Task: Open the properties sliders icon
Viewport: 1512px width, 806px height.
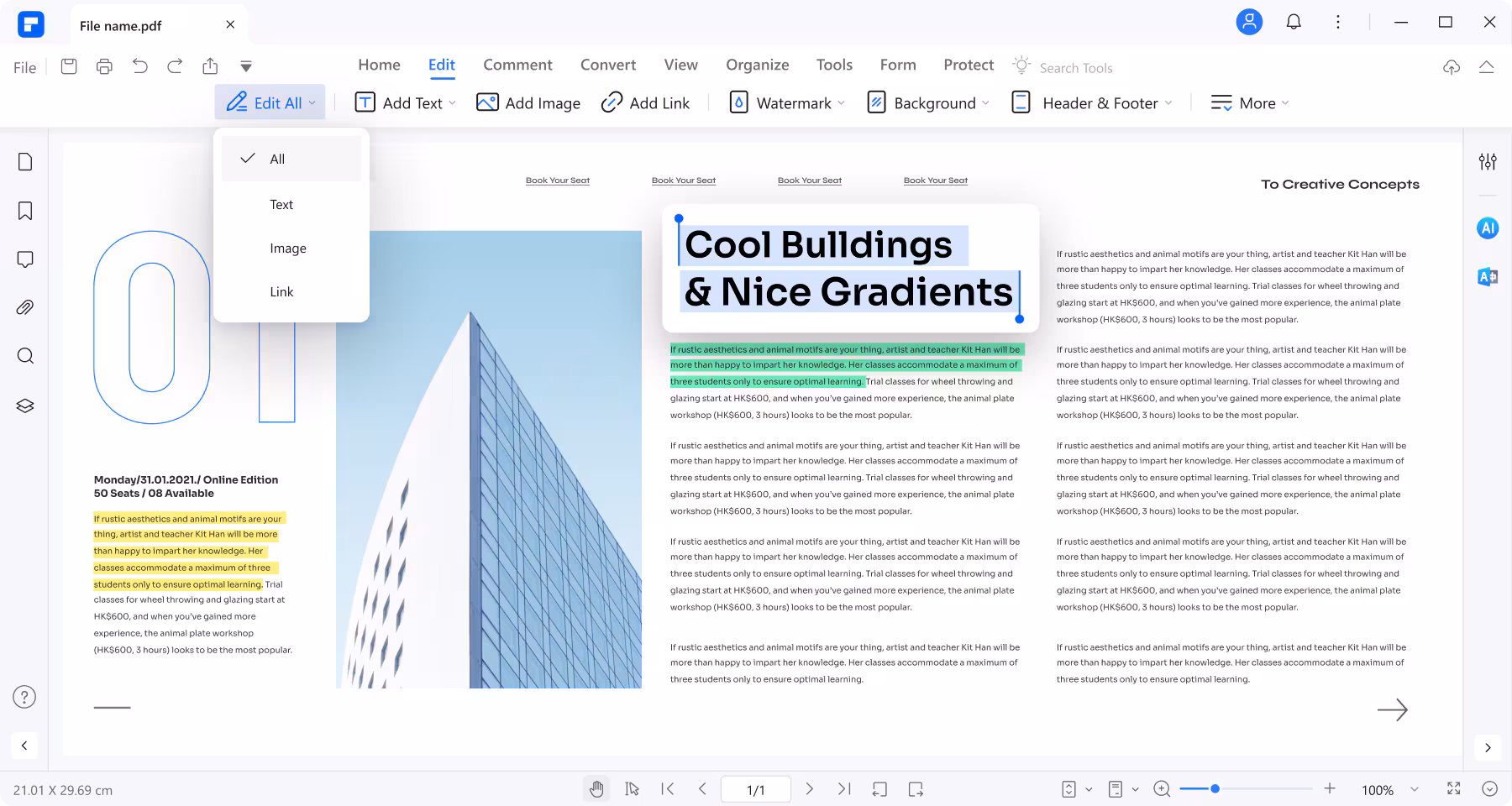Action: (x=1487, y=162)
